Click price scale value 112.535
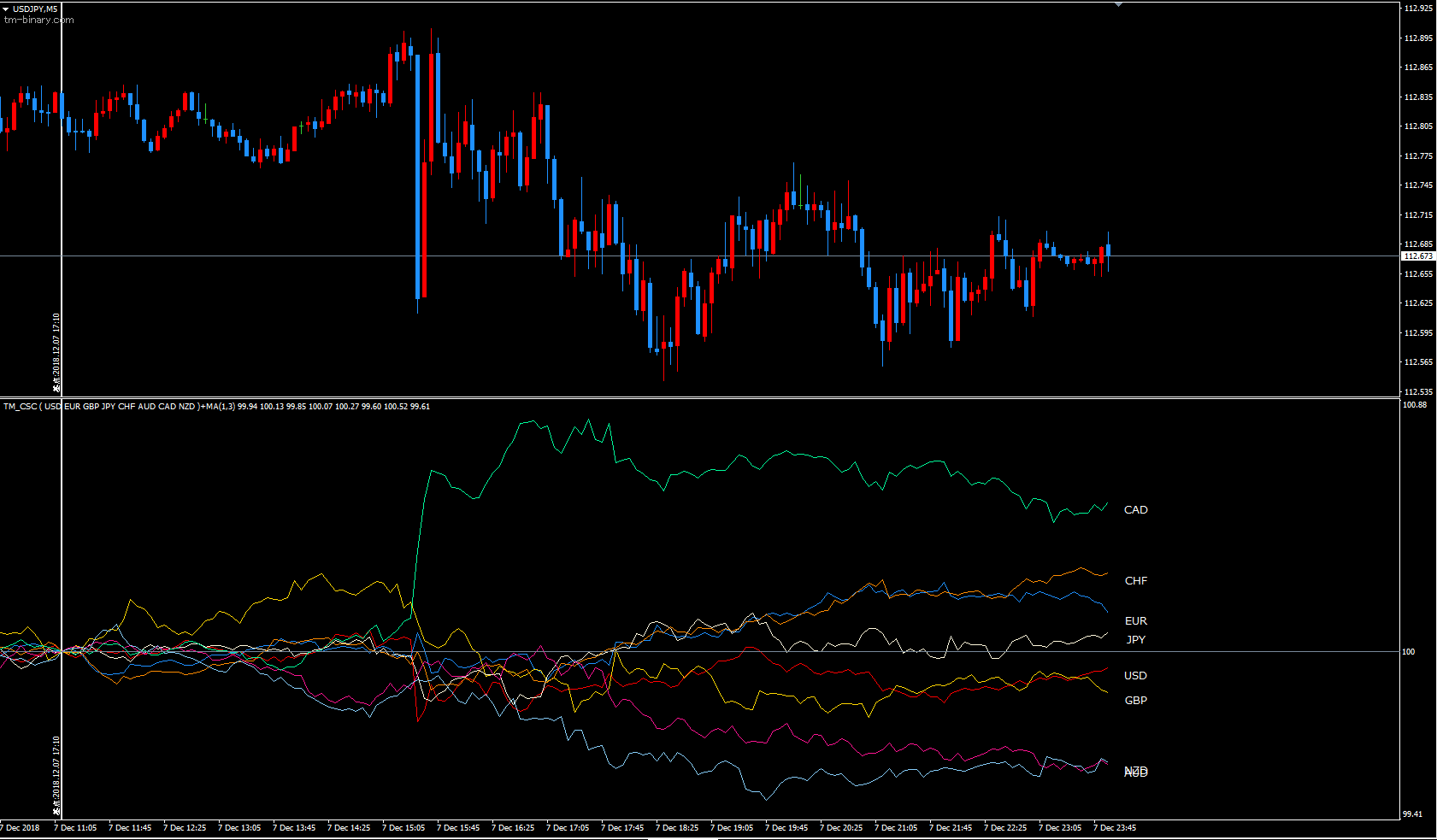Viewport: 1437px width, 840px height. pyautogui.click(x=1418, y=392)
